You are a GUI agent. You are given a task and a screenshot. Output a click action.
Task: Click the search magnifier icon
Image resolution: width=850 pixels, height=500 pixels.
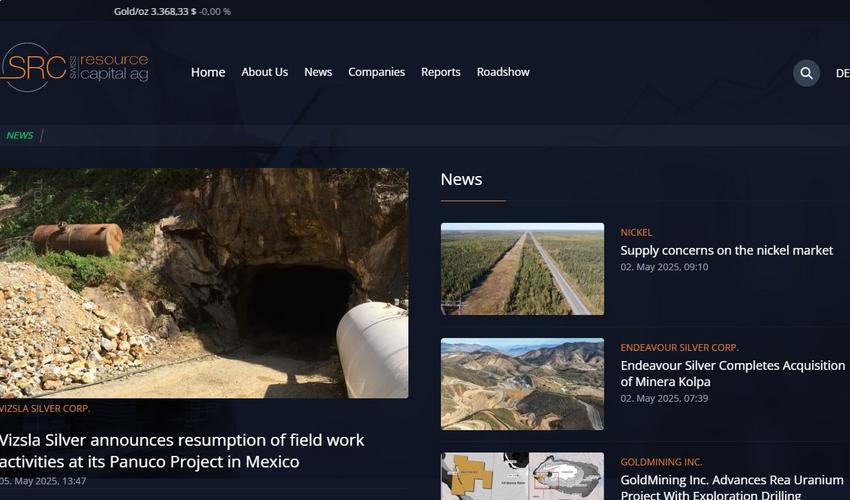(x=806, y=73)
